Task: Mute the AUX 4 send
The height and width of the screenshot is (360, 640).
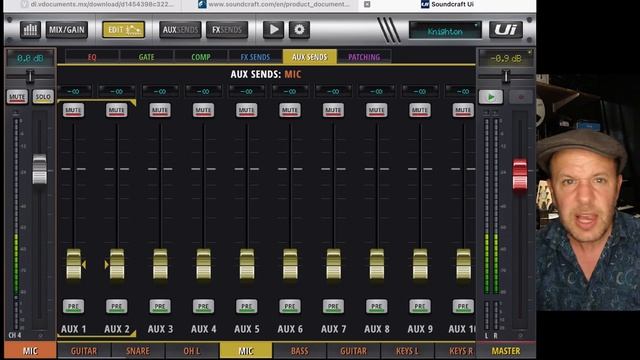Action: pyautogui.click(x=203, y=110)
